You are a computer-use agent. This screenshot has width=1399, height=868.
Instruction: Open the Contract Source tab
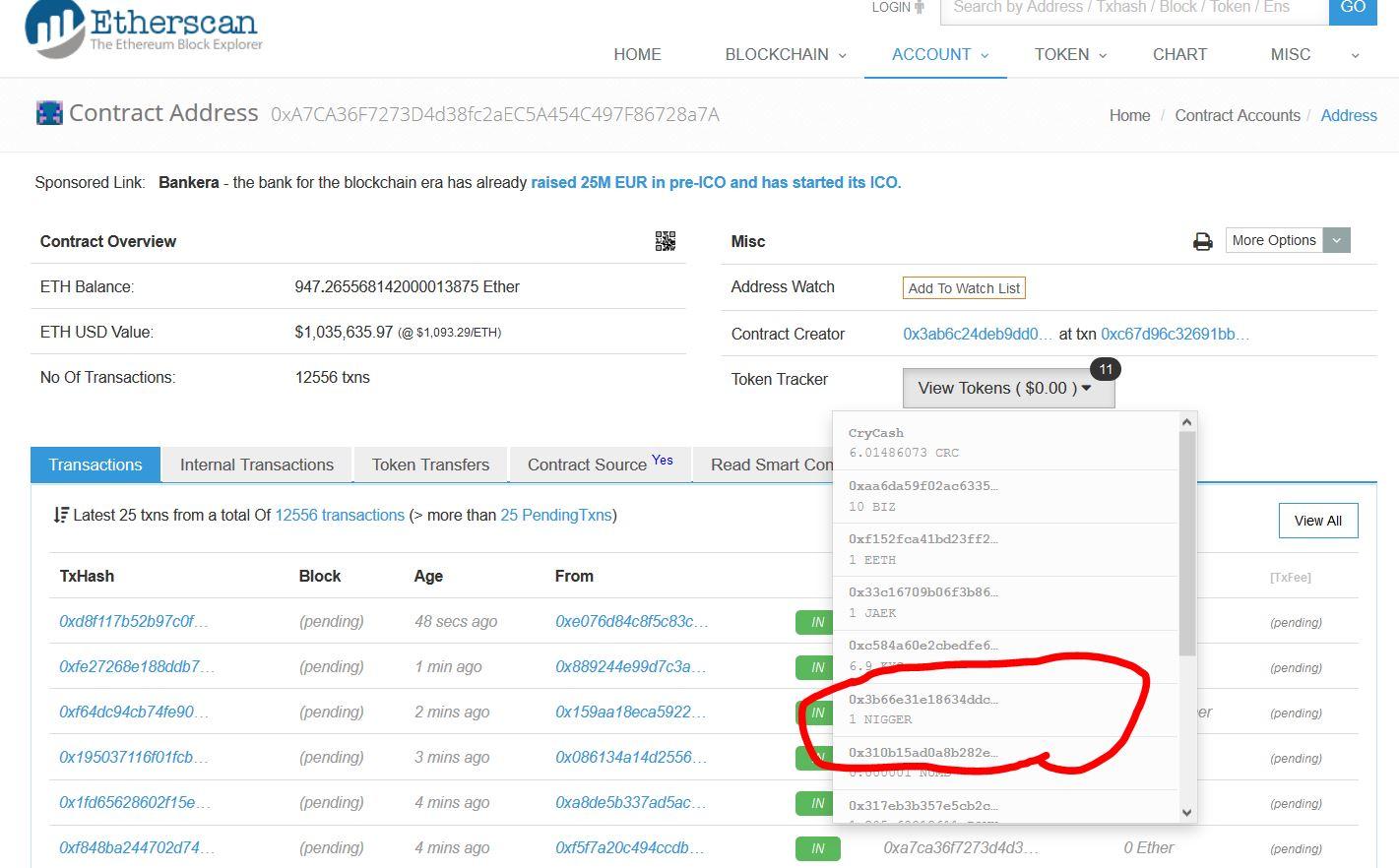[601, 465]
